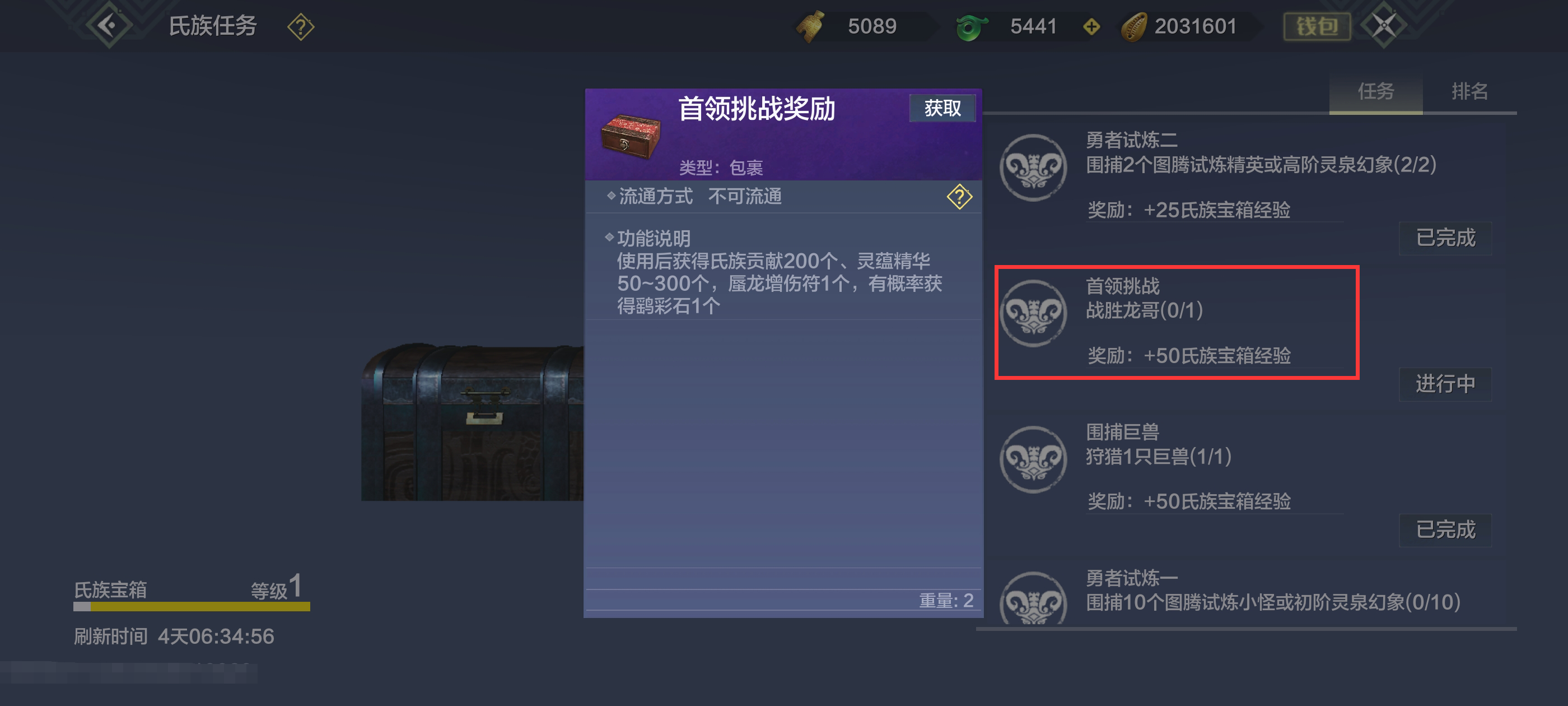Close the clan task window with X
The image size is (1568, 706).
[1384, 26]
